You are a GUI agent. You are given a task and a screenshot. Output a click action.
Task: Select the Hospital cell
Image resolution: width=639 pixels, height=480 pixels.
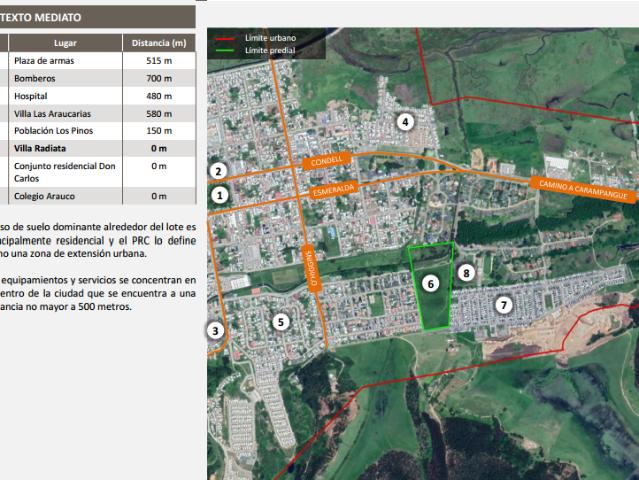pyautogui.click(x=65, y=96)
